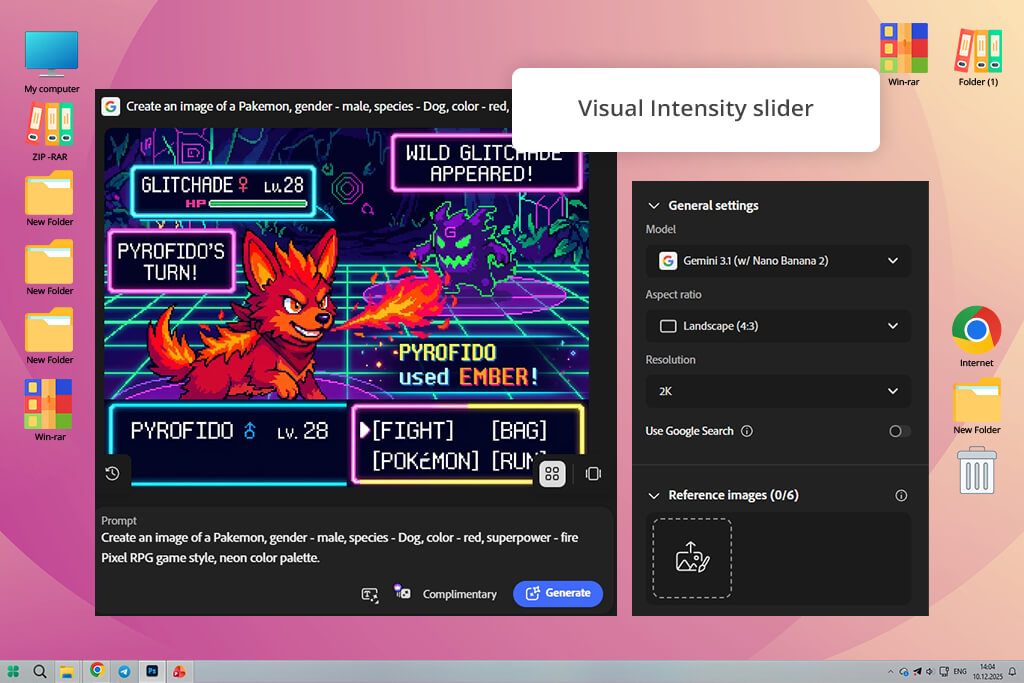
Task: Click into the Prompt text field
Action: tap(356, 547)
